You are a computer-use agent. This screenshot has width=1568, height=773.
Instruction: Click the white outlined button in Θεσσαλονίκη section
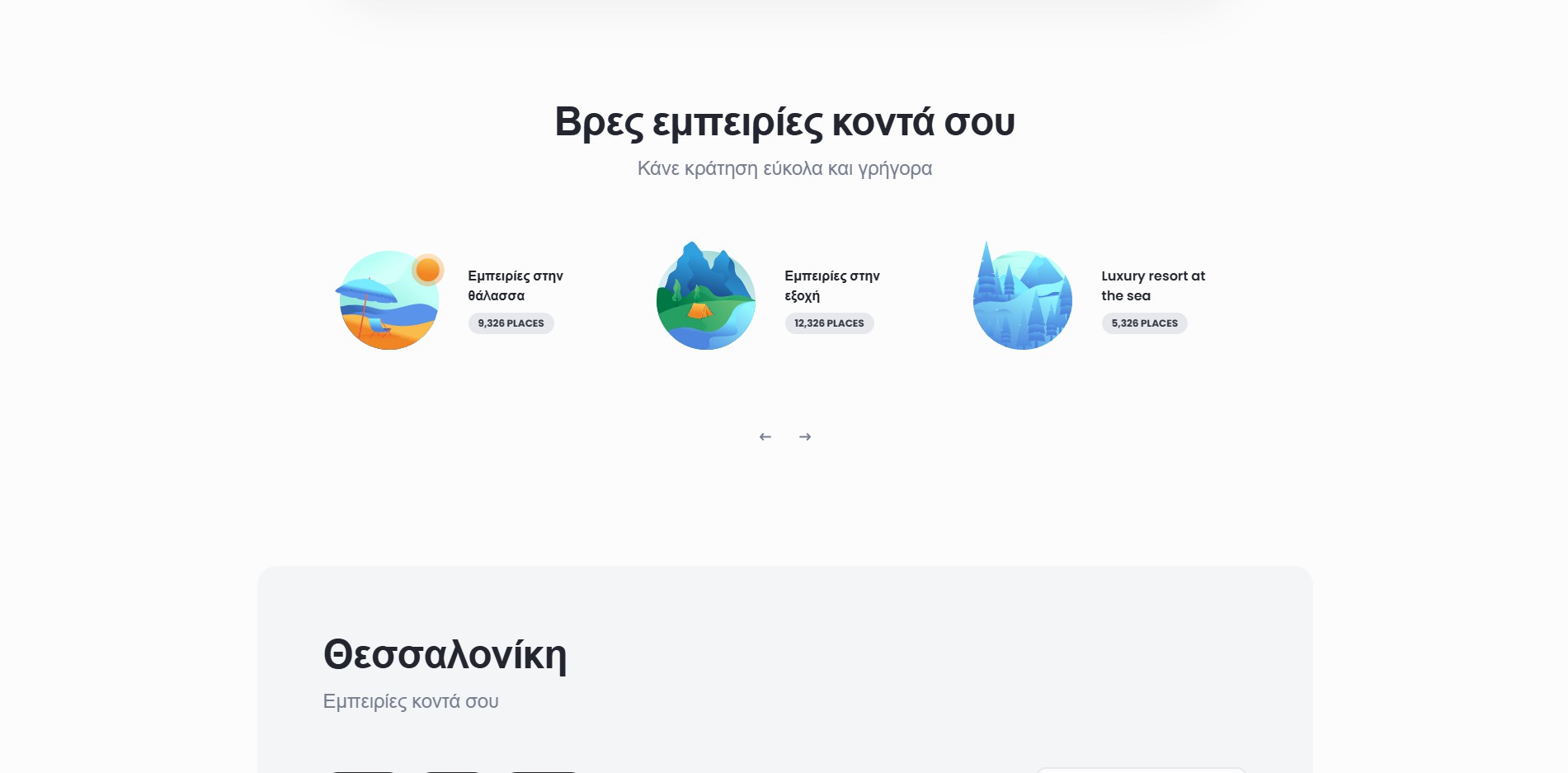pyautogui.click(x=1141, y=770)
